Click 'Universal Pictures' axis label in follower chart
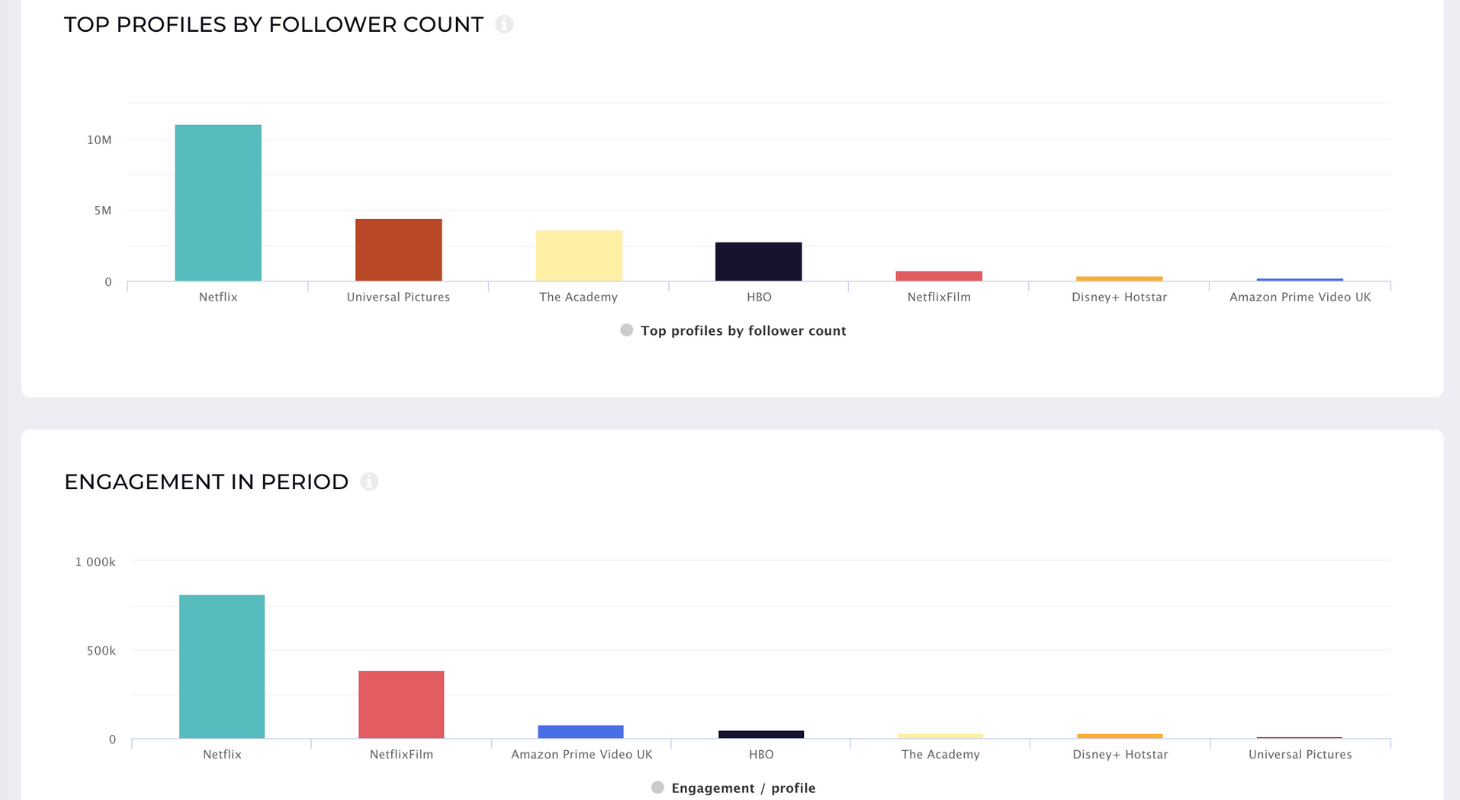This screenshot has width=1460, height=800. point(398,297)
